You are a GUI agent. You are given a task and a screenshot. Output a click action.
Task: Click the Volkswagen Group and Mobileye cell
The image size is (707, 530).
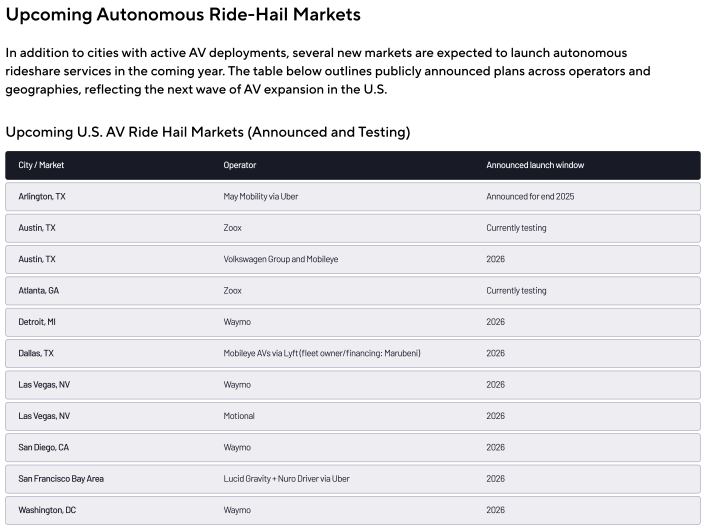(281, 259)
